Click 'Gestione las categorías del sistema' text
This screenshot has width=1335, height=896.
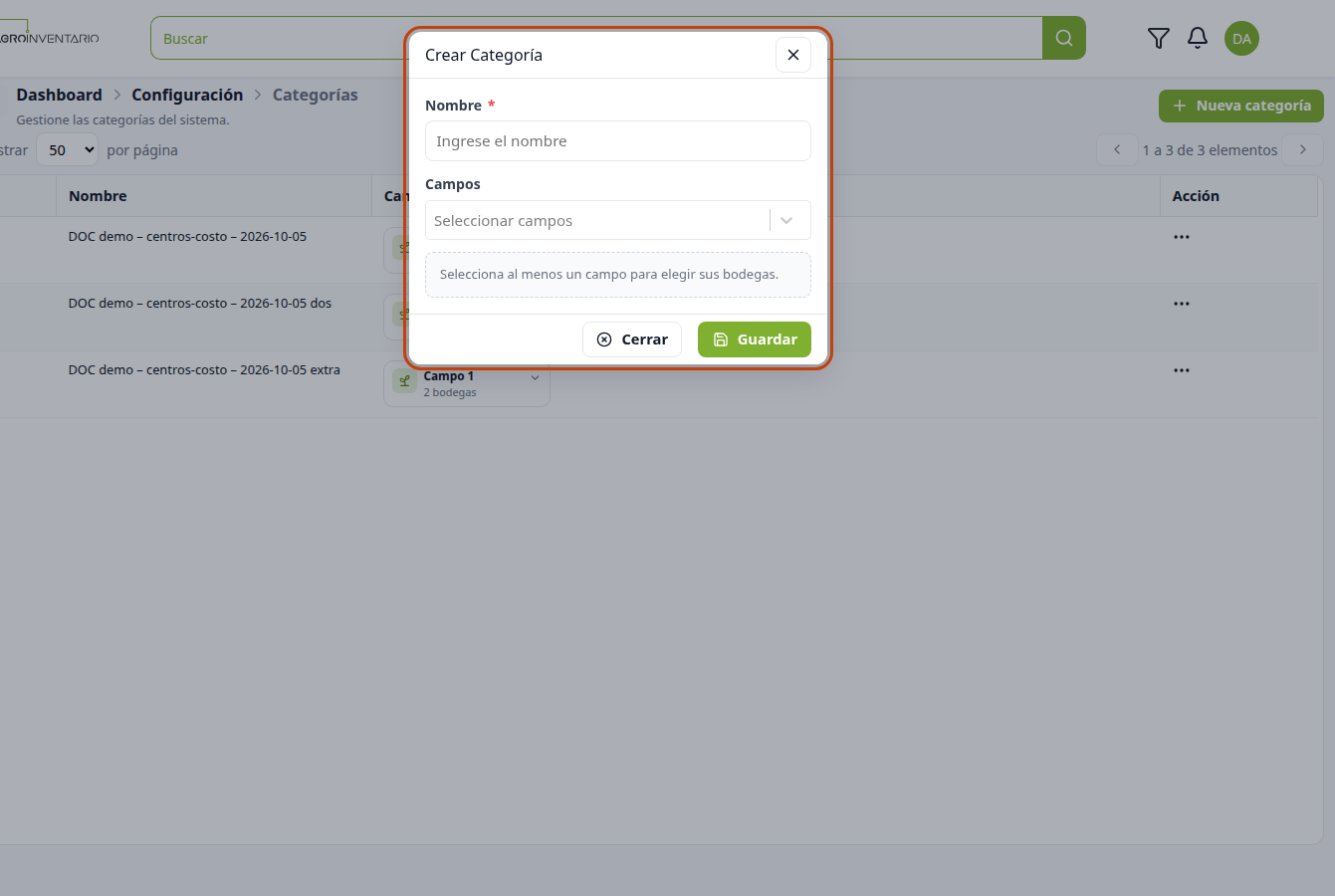pos(122,120)
